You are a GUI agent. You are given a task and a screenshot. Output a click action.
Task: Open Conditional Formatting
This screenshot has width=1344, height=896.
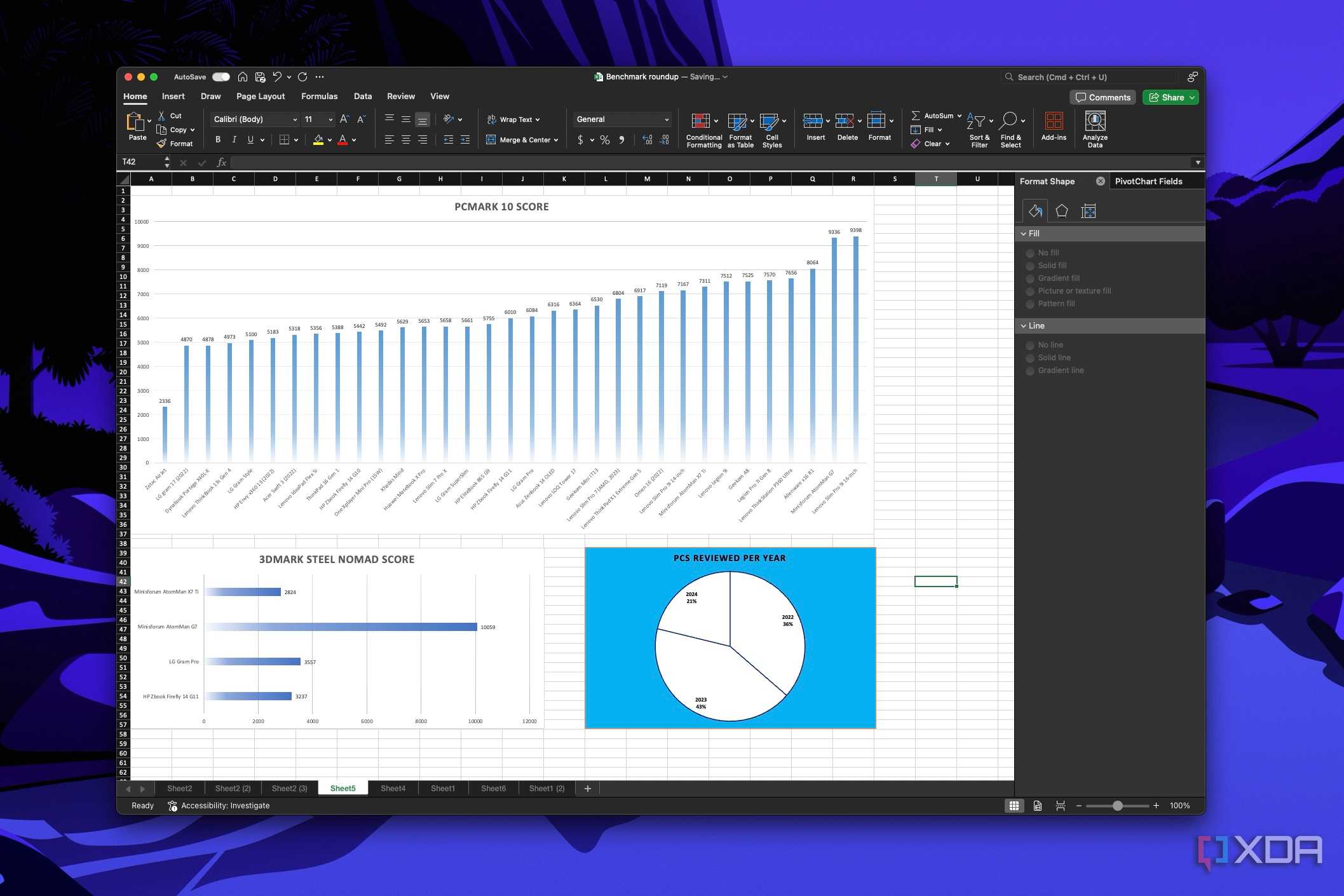tap(704, 131)
